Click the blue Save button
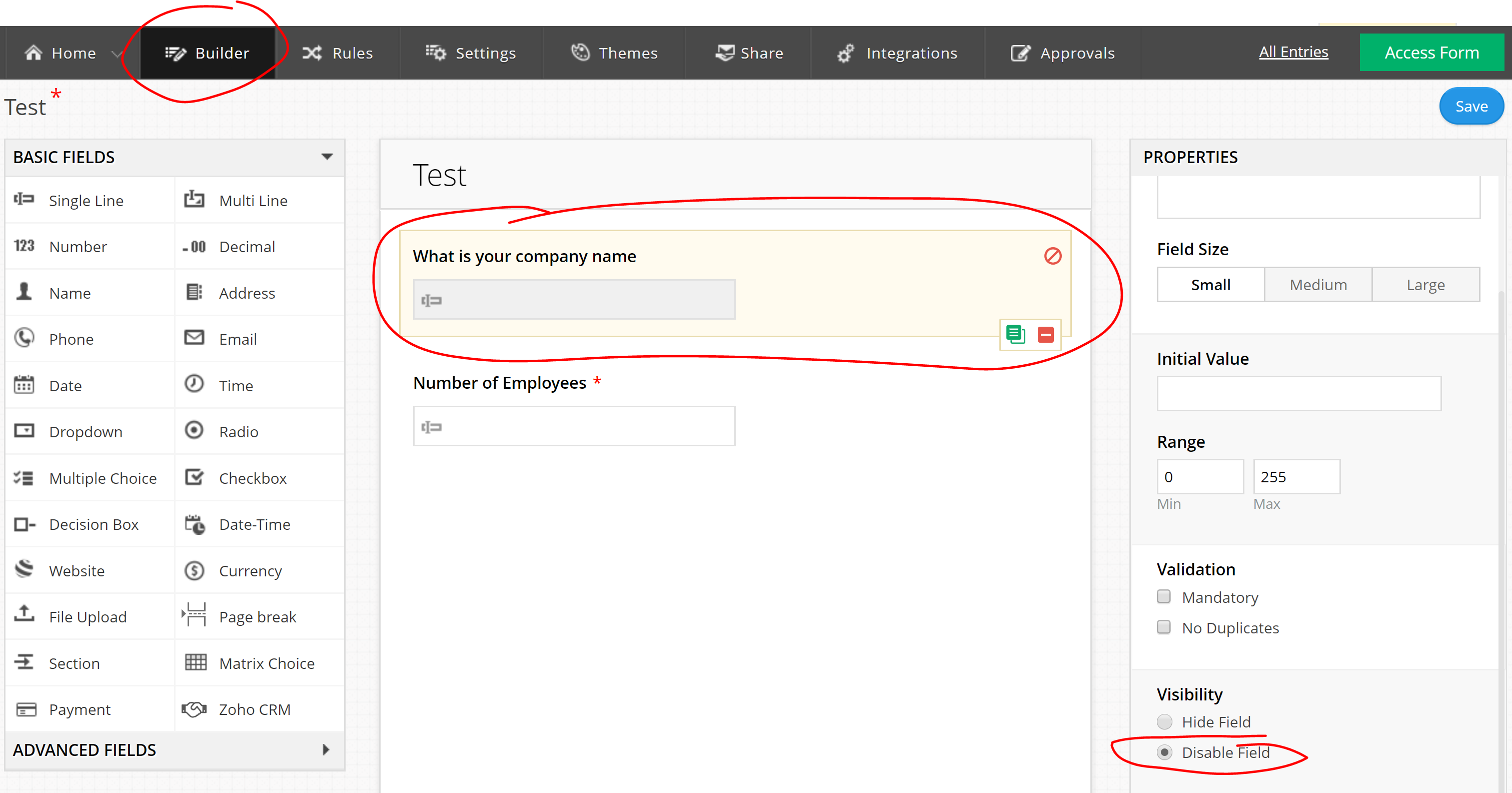This screenshot has width=1512, height=793. pyautogui.click(x=1471, y=106)
